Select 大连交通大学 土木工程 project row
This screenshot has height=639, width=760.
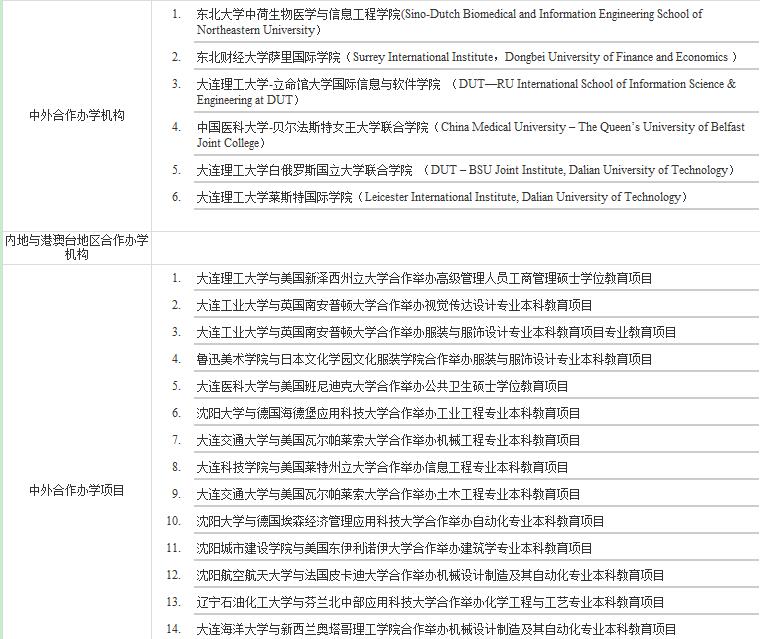tap(388, 494)
